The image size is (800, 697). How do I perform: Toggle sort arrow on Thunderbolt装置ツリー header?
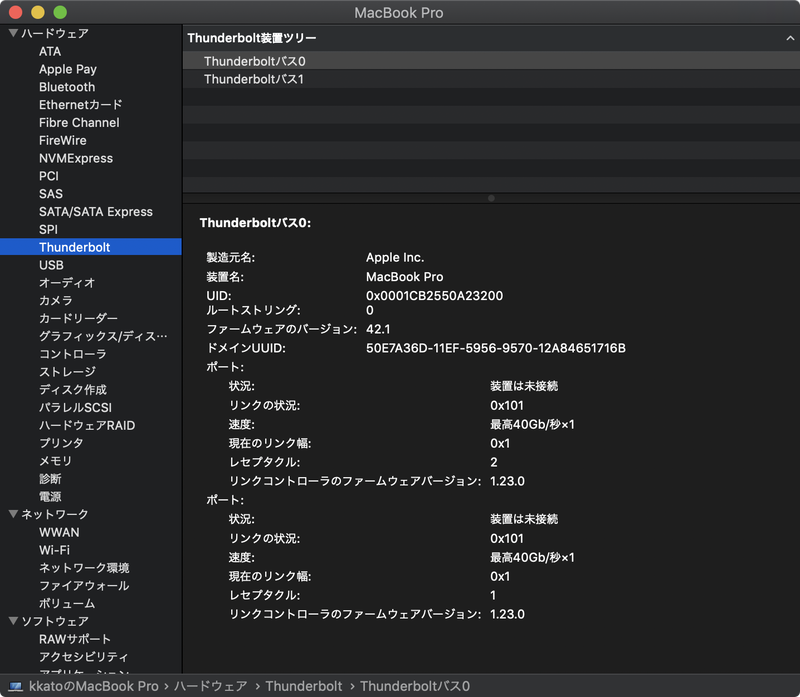click(x=790, y=38)
